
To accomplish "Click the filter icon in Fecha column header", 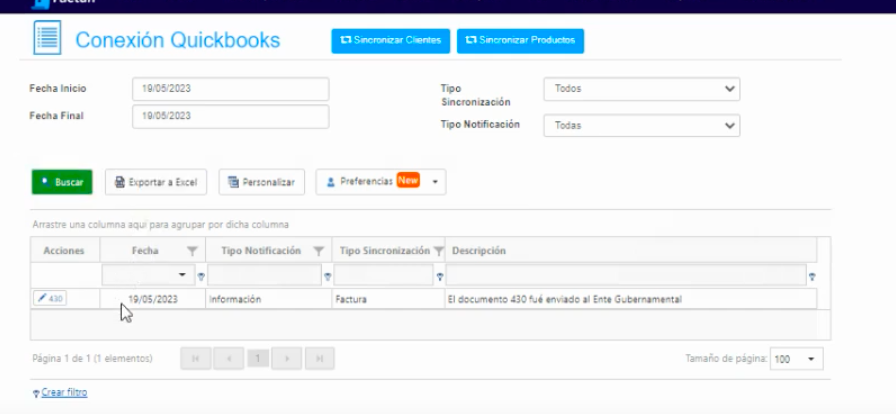I will 193,251.
